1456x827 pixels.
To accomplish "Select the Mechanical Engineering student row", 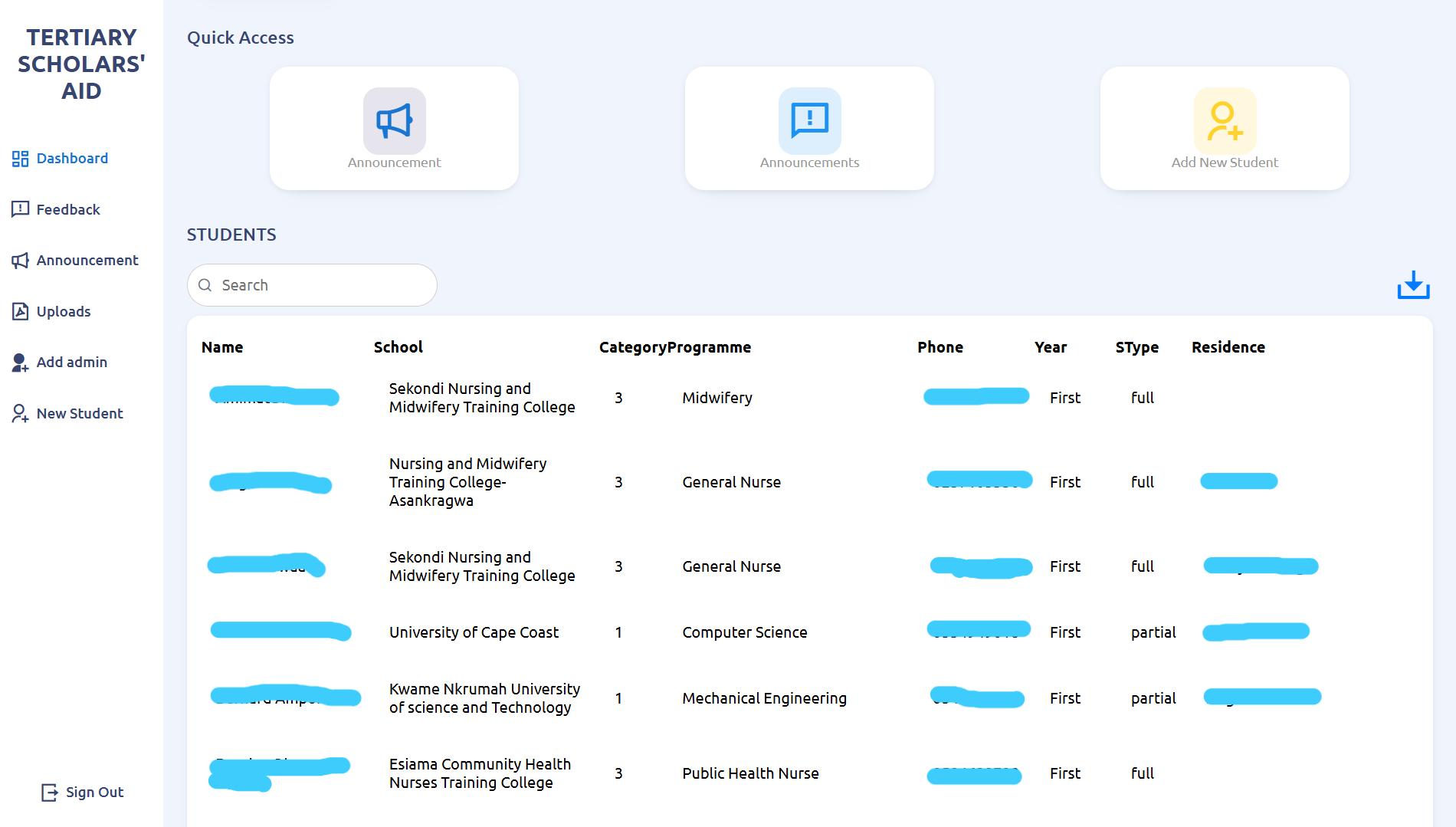I will point(809,698).
